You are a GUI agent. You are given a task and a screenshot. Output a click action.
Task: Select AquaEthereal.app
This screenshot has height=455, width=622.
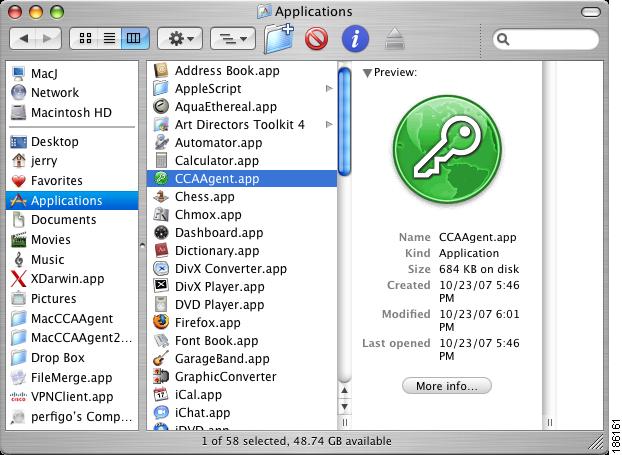coord(242,107)
